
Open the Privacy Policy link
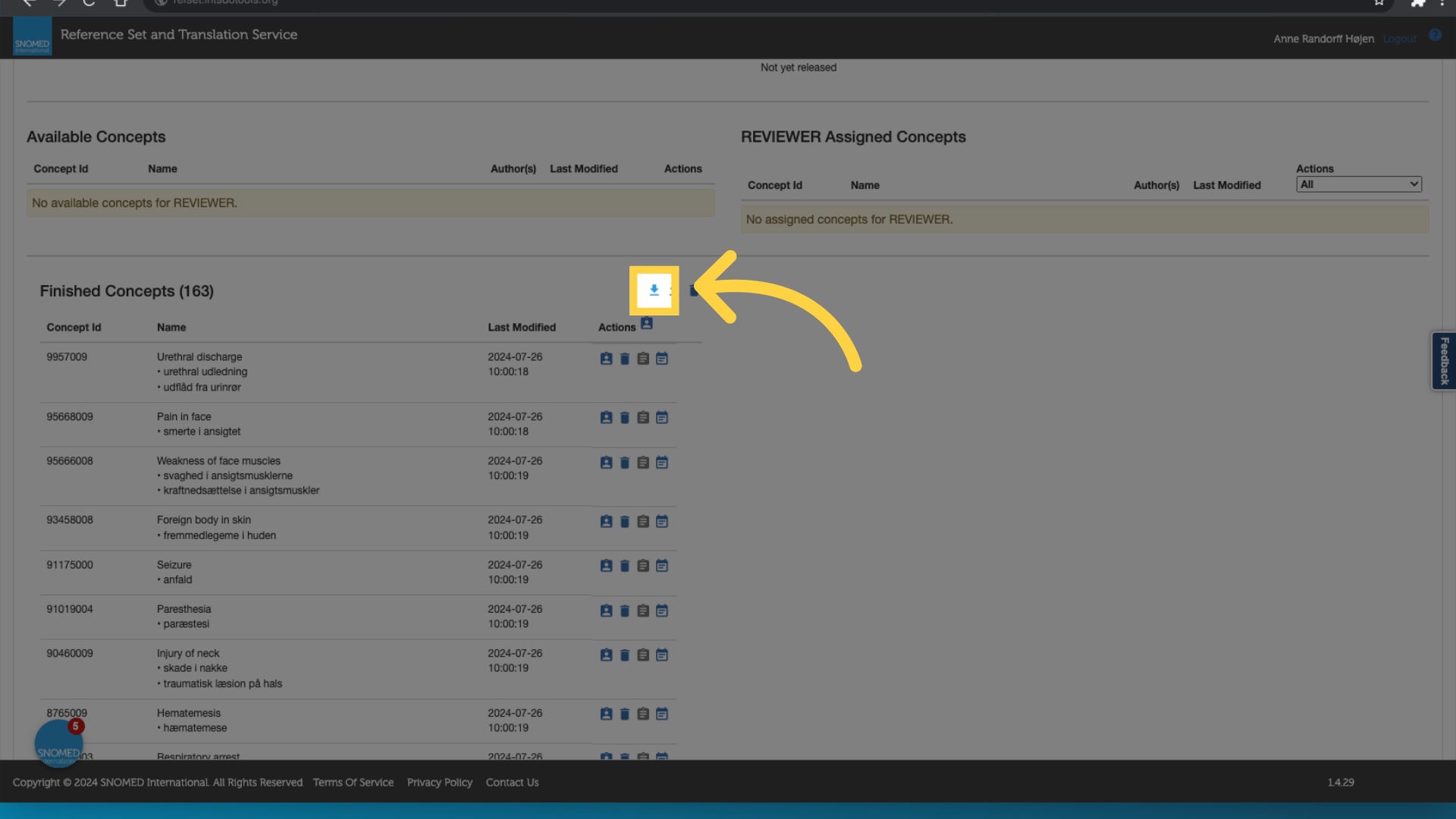(x=440, y=783)
